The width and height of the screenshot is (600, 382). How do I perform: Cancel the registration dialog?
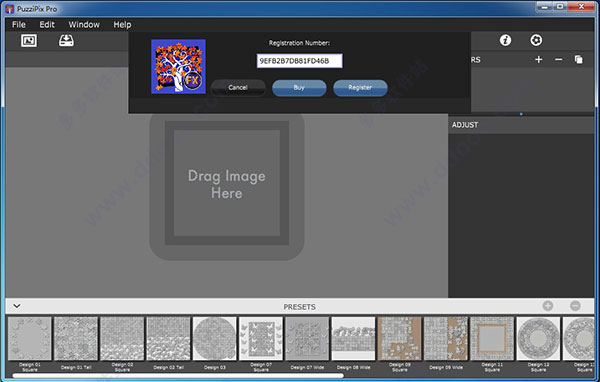pos(238,88)
